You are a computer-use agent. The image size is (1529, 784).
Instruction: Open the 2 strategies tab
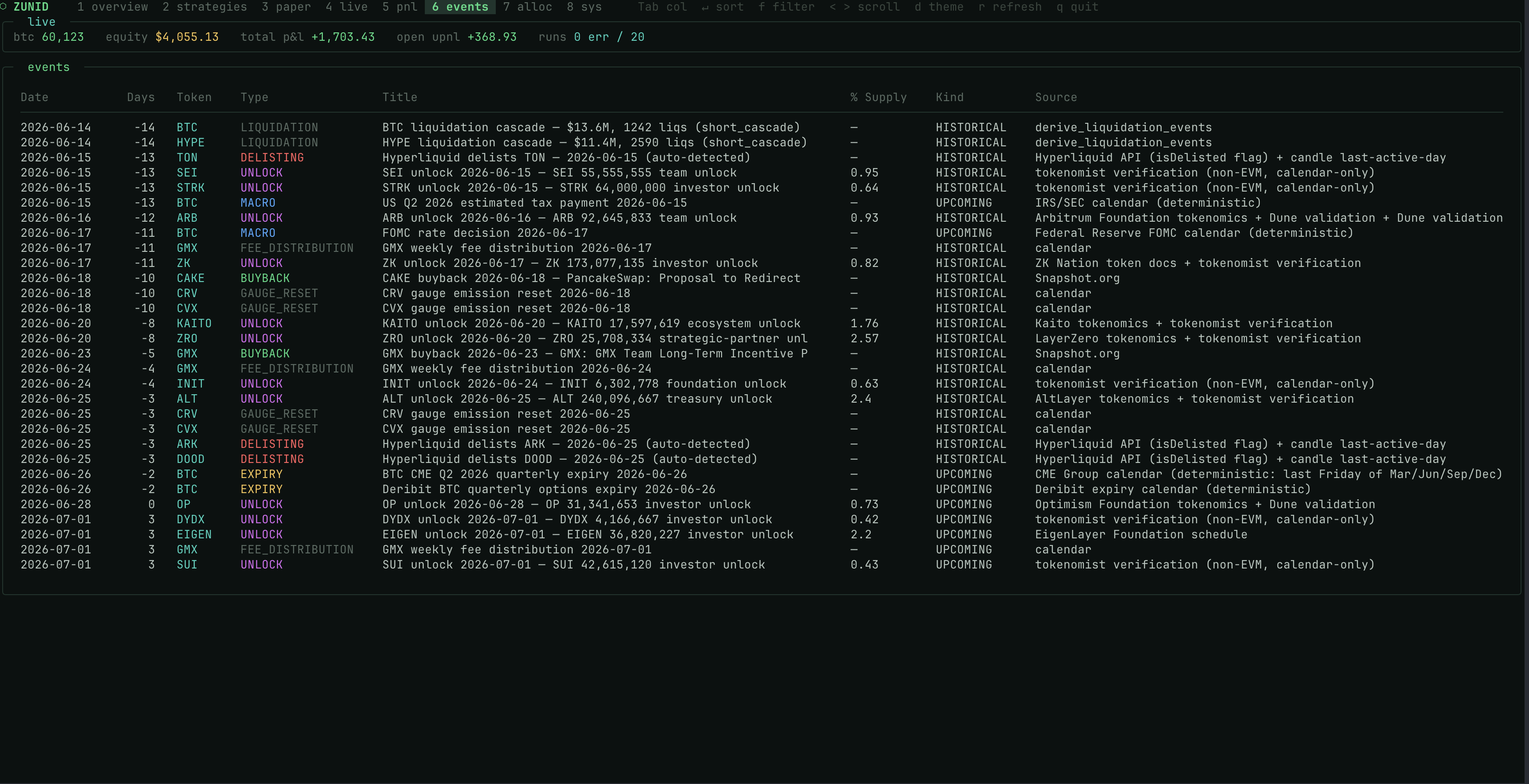205,7
